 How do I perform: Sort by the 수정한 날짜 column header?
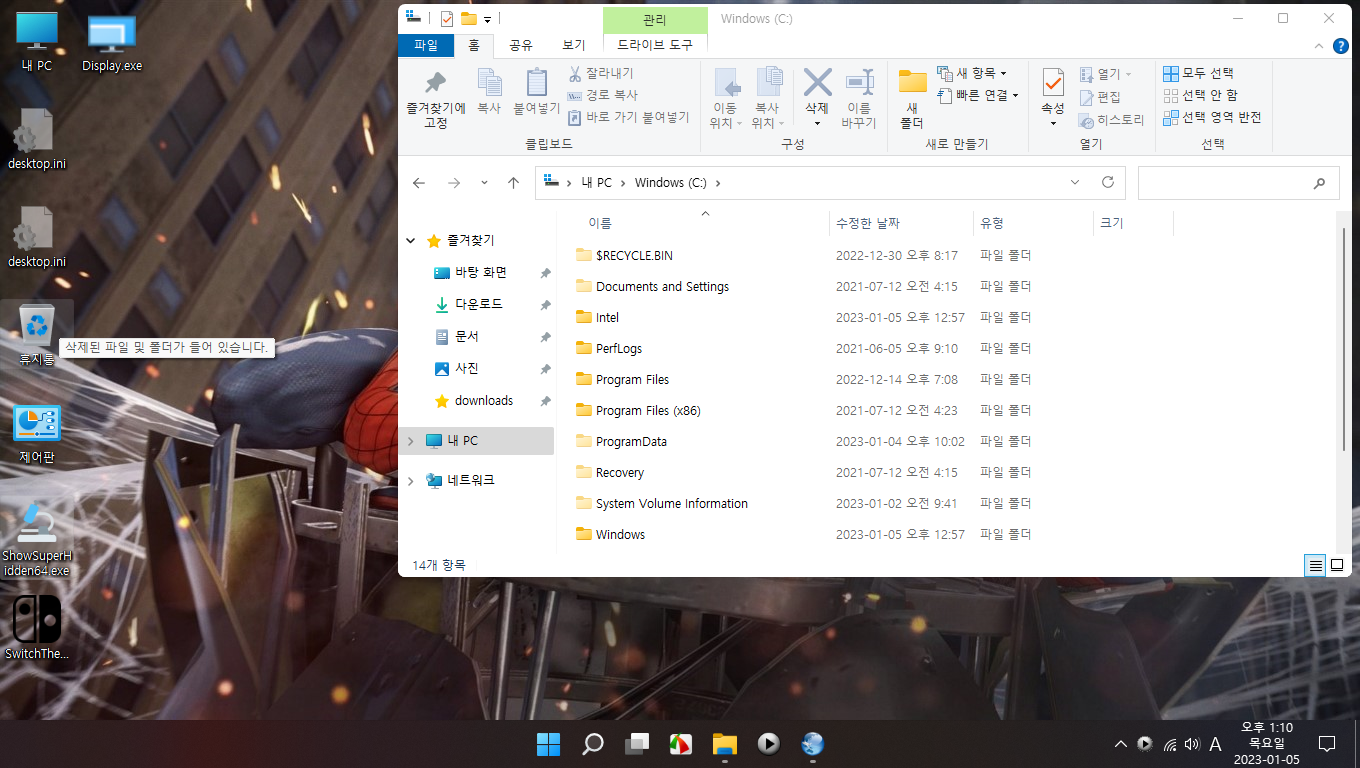(x=901, y=223)
